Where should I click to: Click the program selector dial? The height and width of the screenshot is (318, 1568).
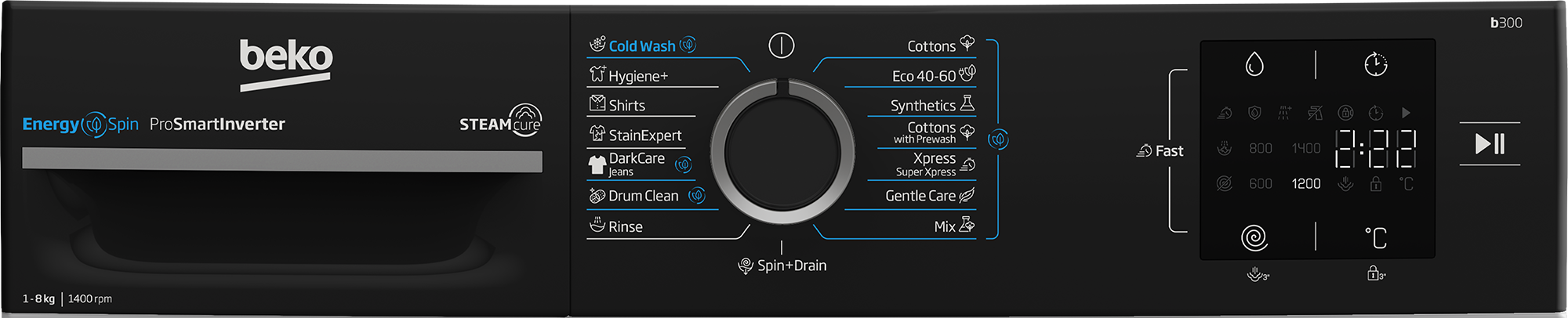click(x=782, y=152)
